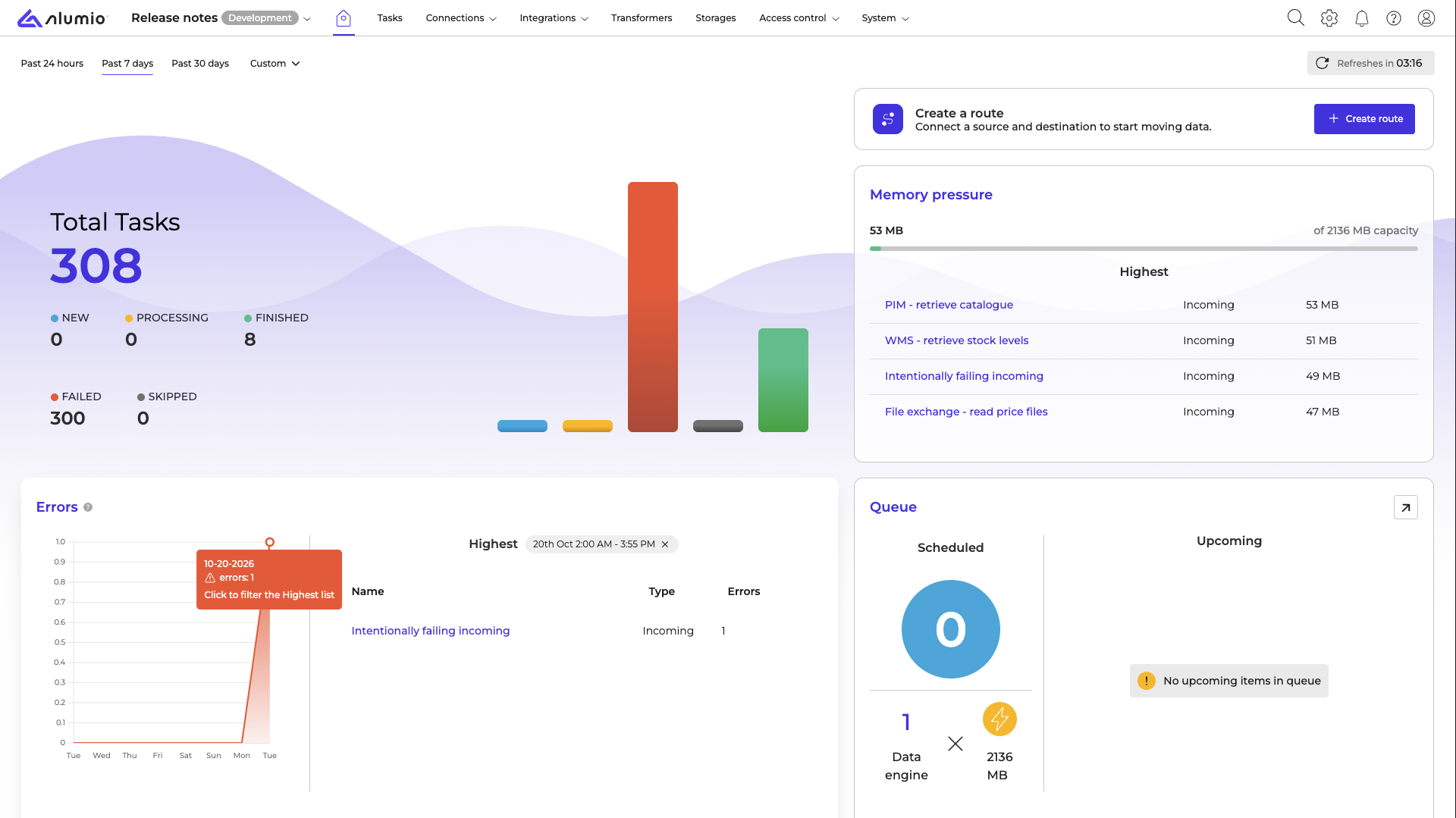Open PIM - retrieve catalogue link
The width and height of the screenshot is (1456, 818).
(x=949, y=305)
